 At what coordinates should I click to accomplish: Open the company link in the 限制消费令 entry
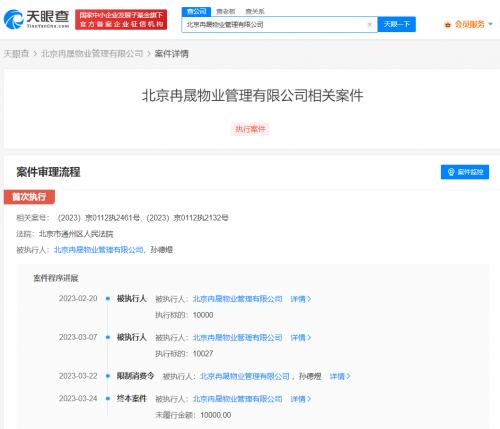click(245, 376)
